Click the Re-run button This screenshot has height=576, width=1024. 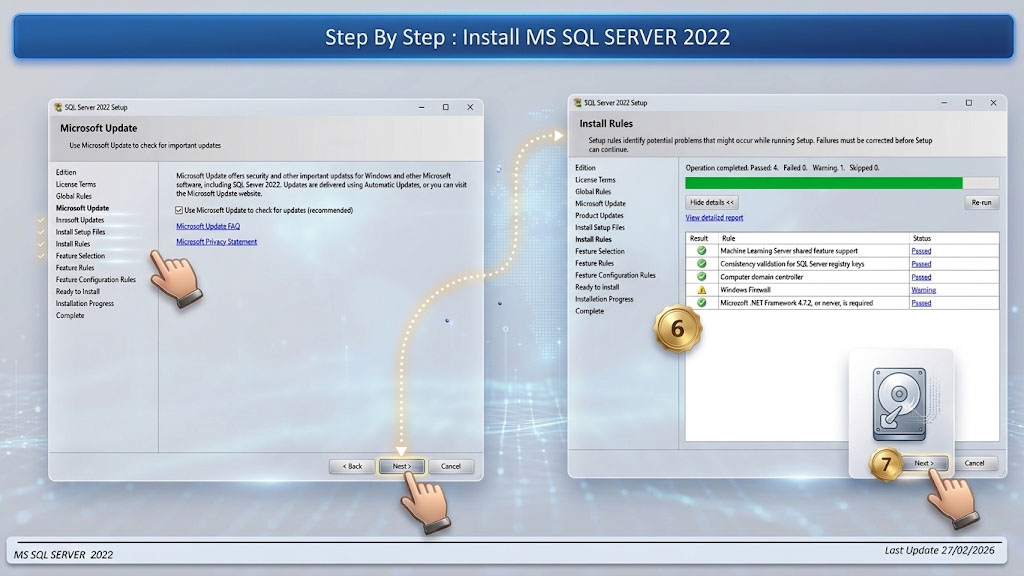pos(981,202)
